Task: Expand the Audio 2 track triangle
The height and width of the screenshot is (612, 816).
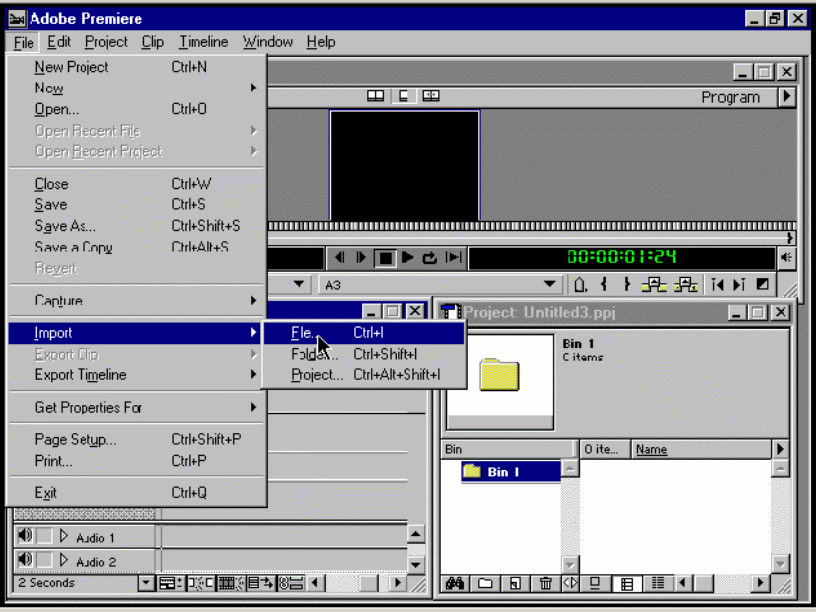Action: tap(63, 560)
